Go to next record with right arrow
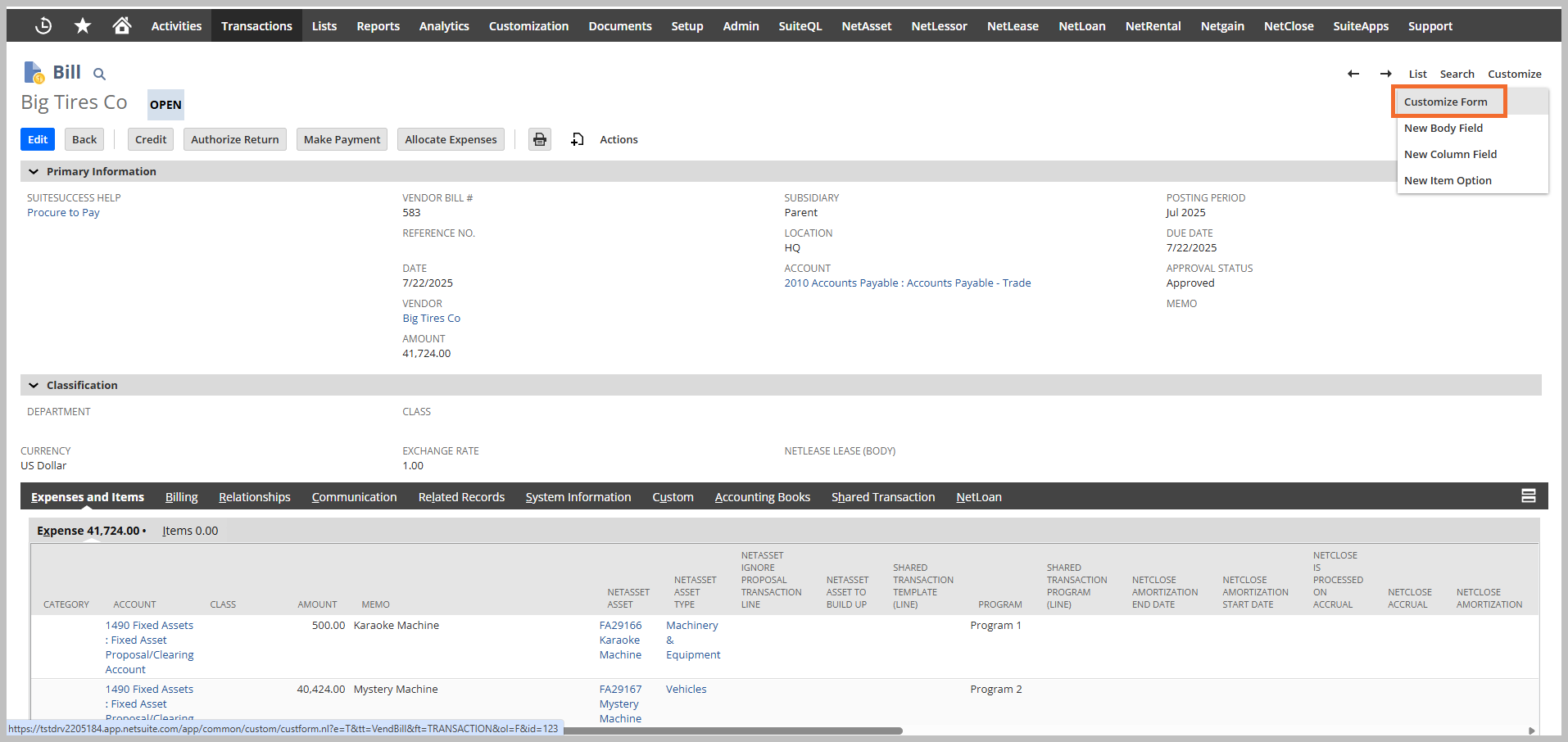This screenshot has width=1568, height=742. tap(1386, 74)
